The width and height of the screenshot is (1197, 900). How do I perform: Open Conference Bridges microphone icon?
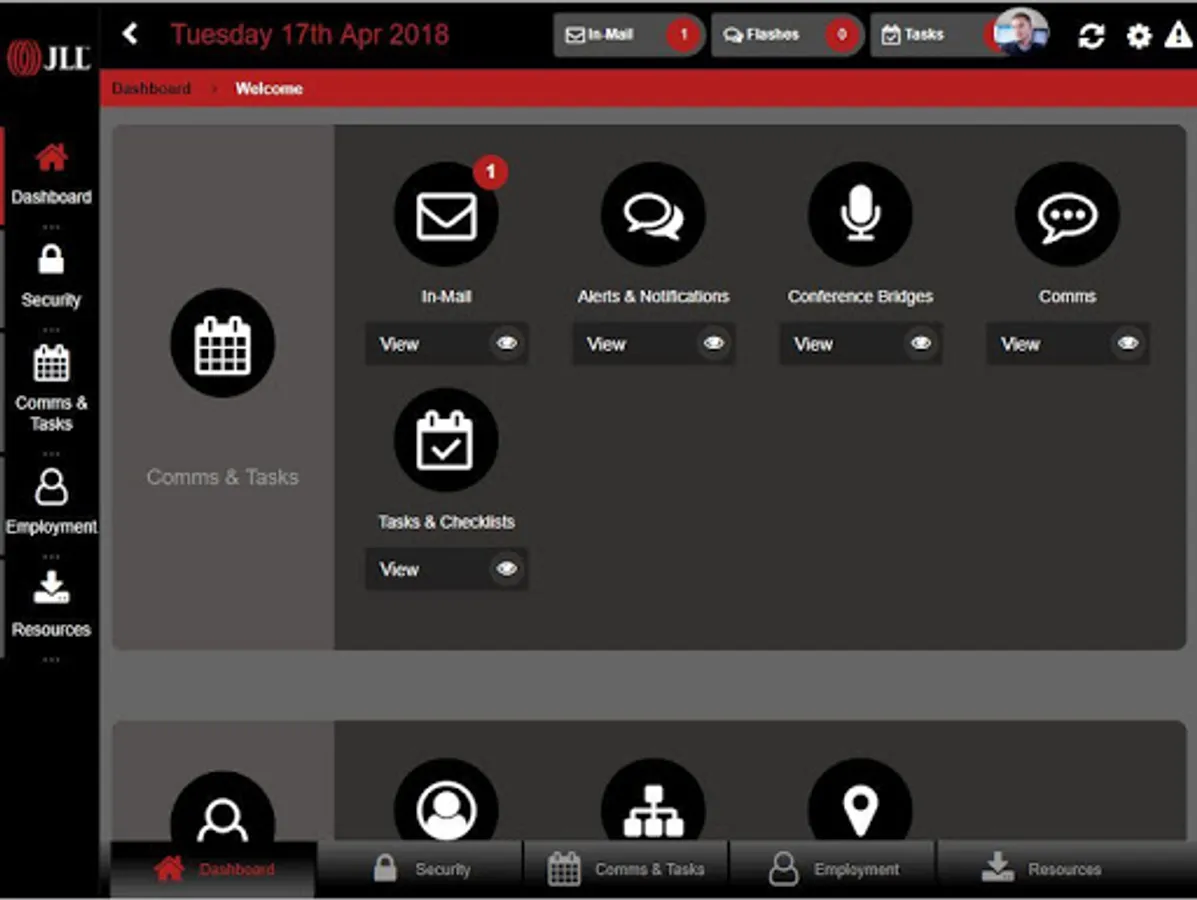point(860,215)
